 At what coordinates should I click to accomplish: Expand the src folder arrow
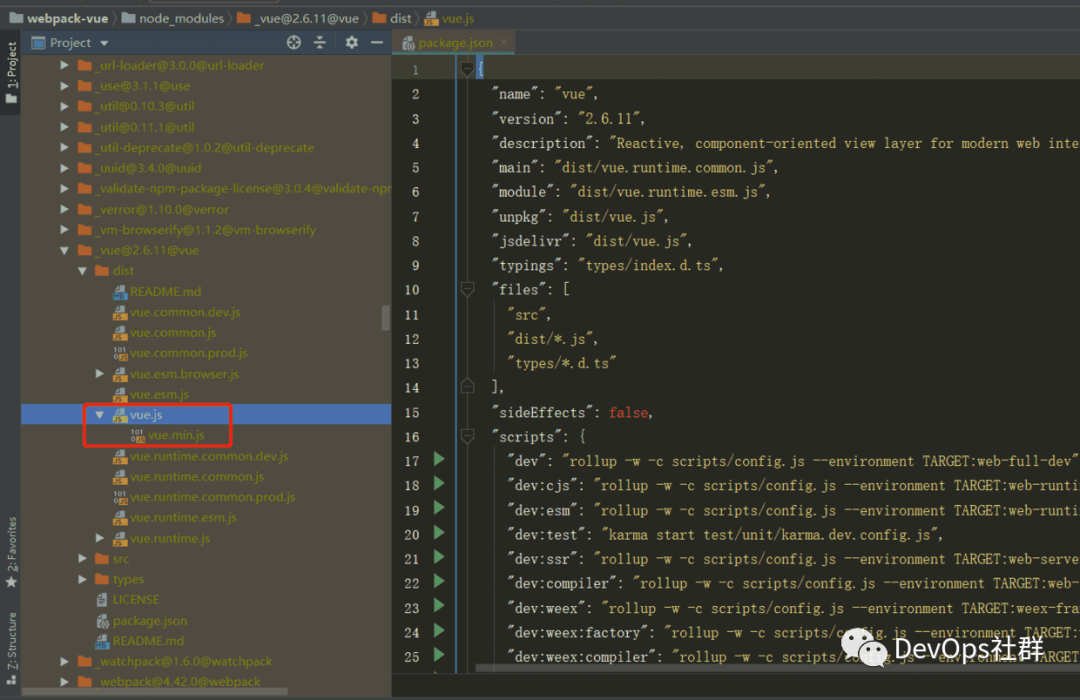tap(82, 559)
